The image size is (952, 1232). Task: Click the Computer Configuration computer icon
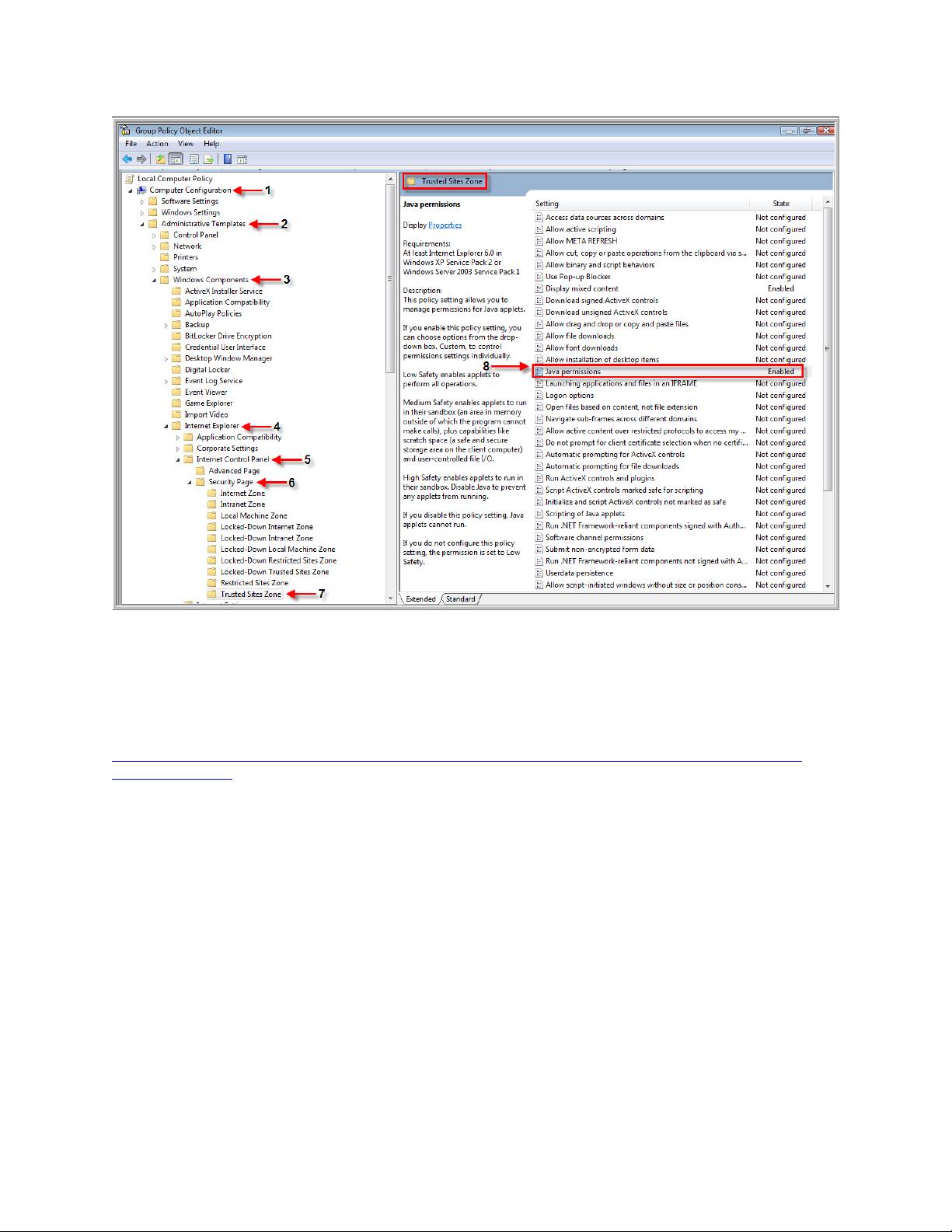141,190
